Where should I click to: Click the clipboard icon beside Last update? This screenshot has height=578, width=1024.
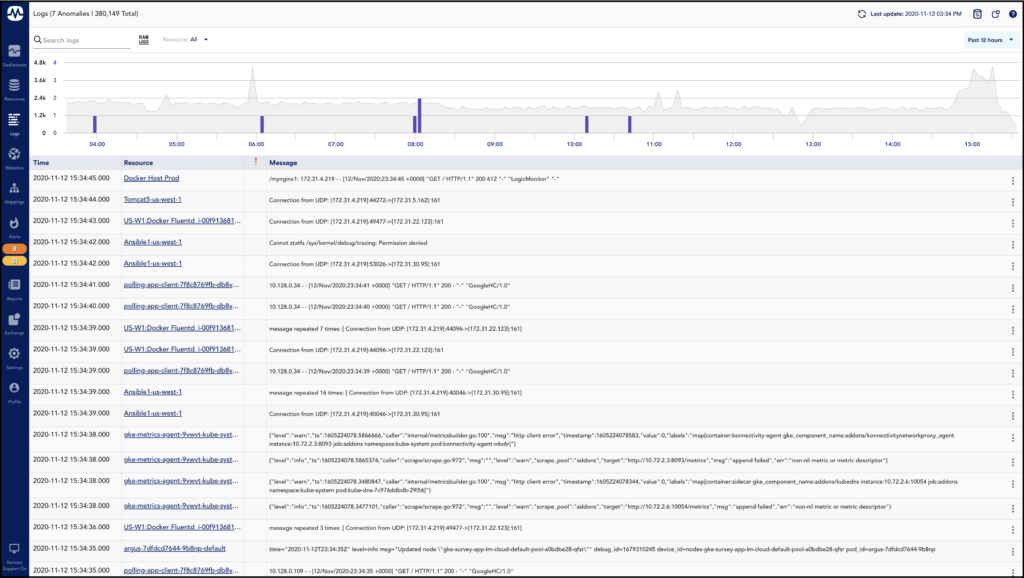[978, 14]
